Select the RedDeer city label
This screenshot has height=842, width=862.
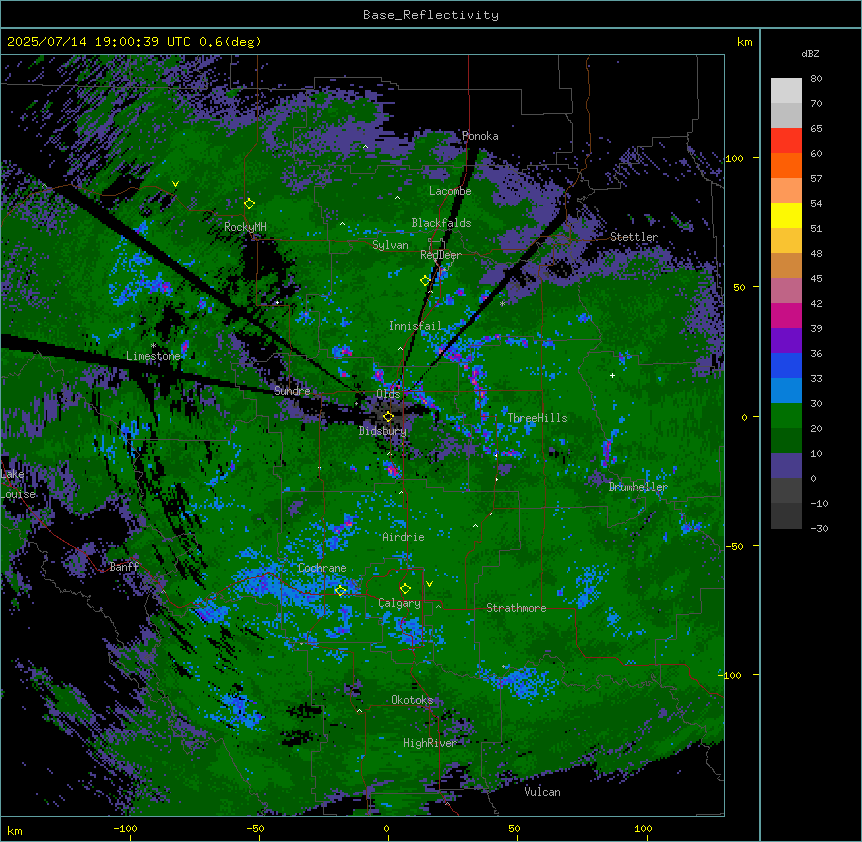tap(440, 255)
